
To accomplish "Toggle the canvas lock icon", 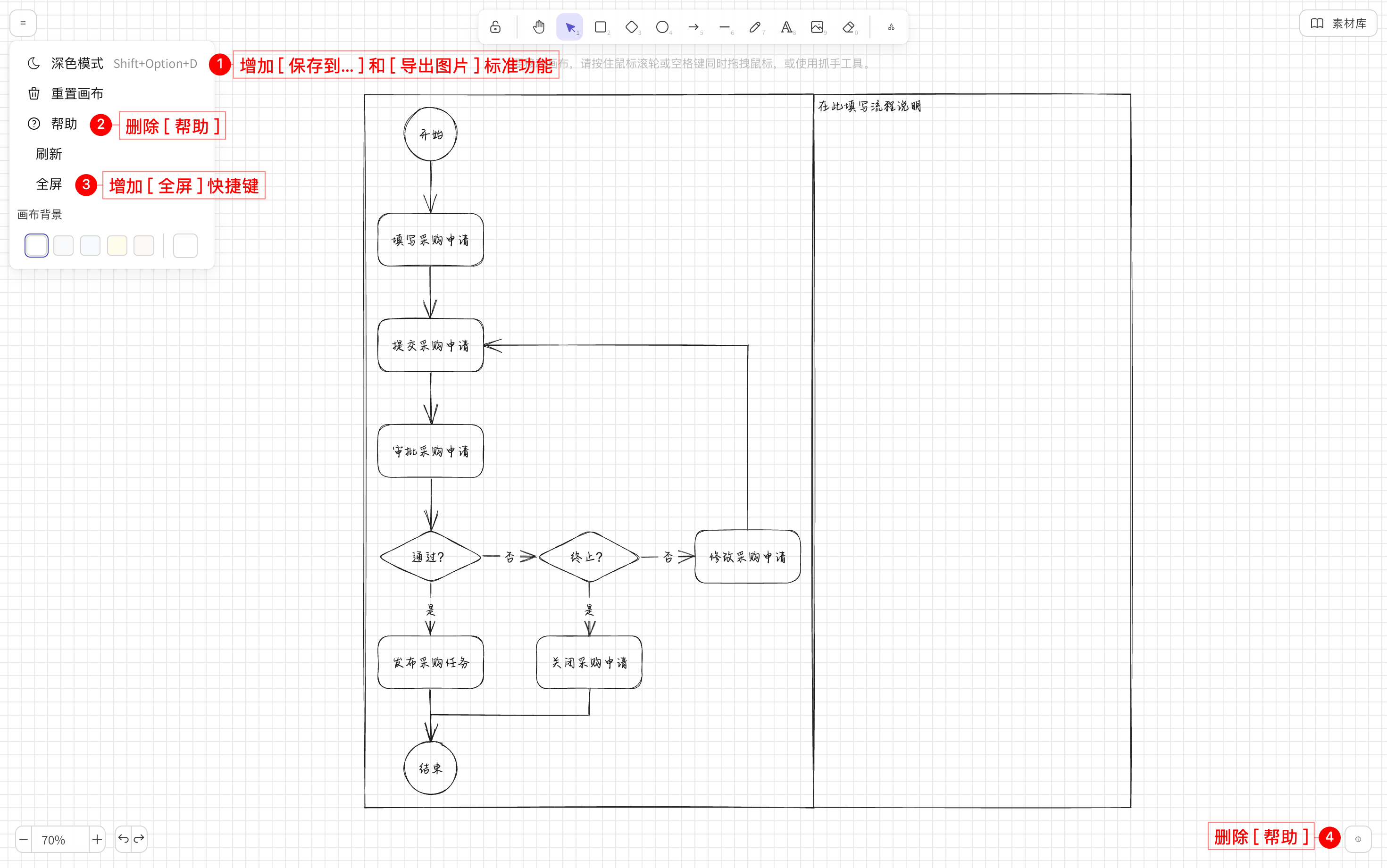I will pos(495,27).
